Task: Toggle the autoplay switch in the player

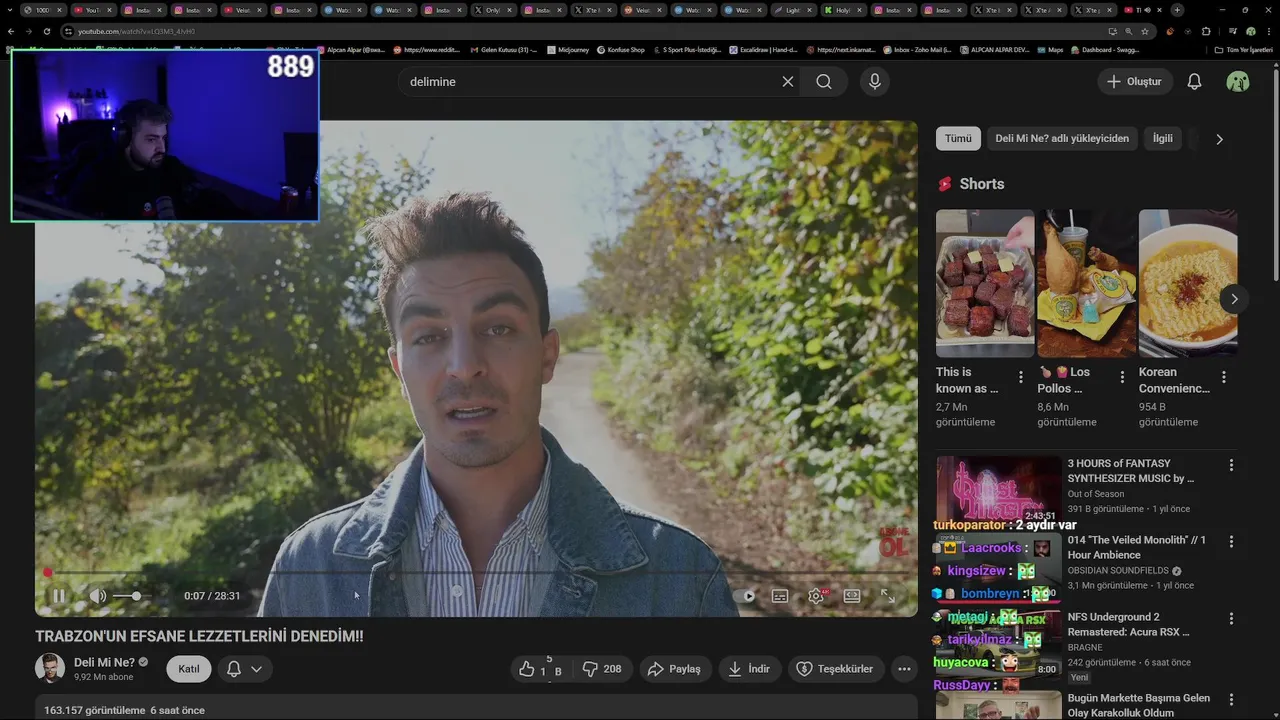Action: tap(745, 596)
